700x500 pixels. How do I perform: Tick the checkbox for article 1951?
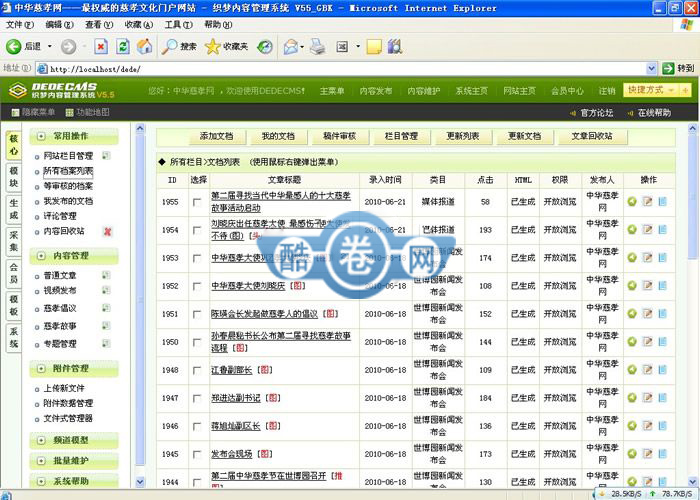coord(197,315)
